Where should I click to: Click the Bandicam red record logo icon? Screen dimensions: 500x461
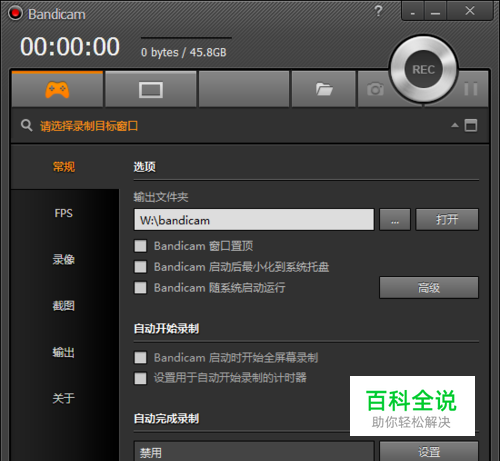tap(15, 13)
